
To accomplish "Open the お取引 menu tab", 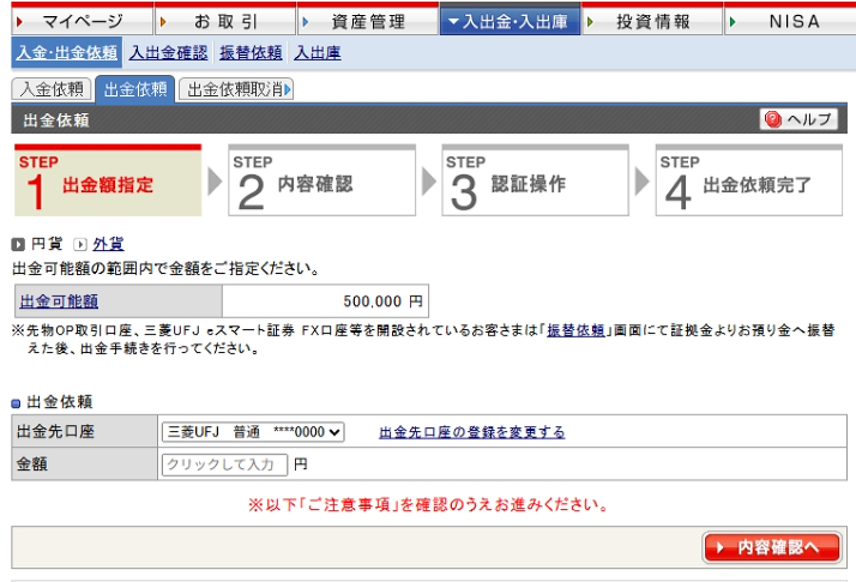I will [225, 21].
